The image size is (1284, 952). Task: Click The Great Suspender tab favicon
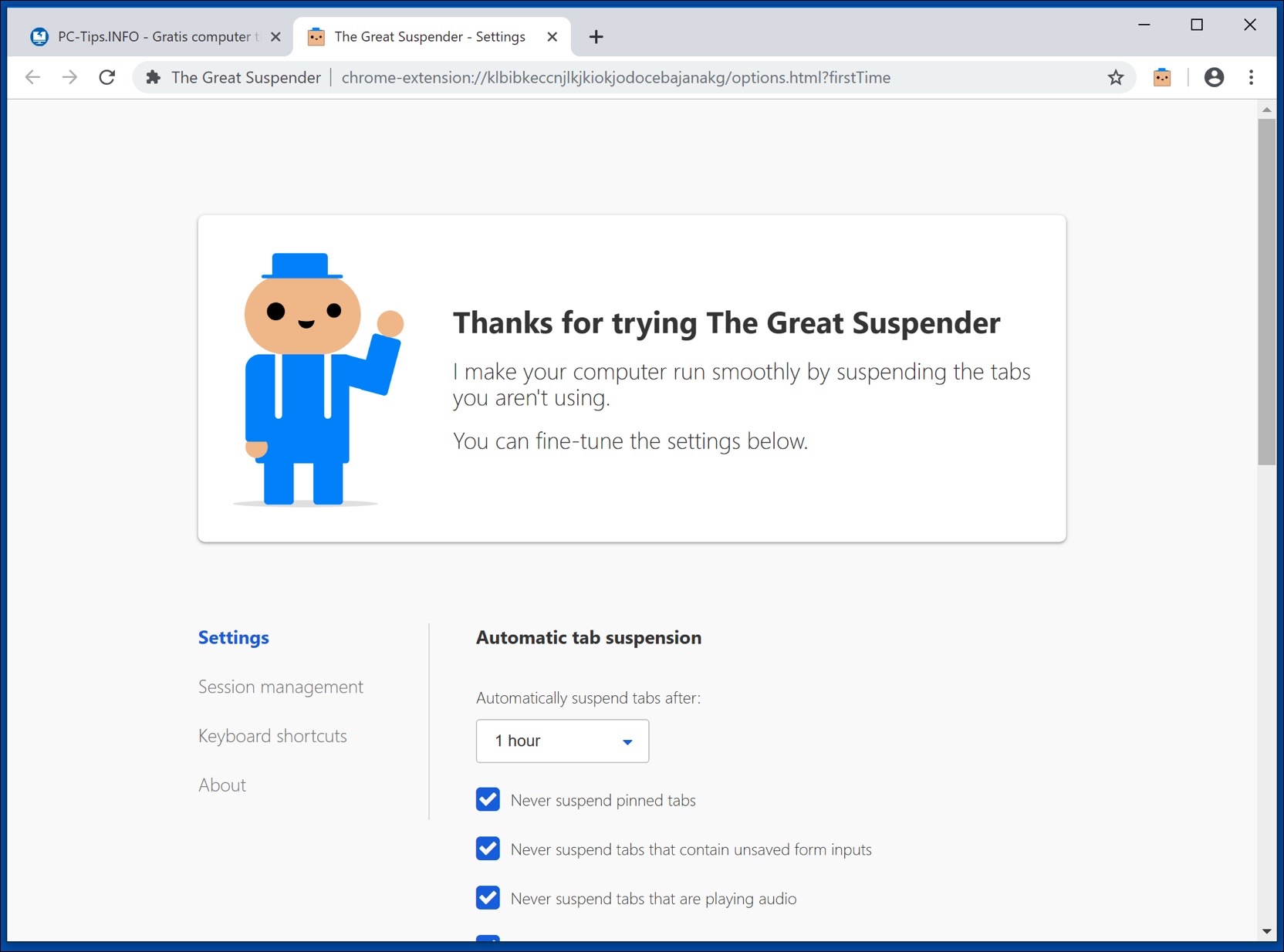[x=316, y=37]
